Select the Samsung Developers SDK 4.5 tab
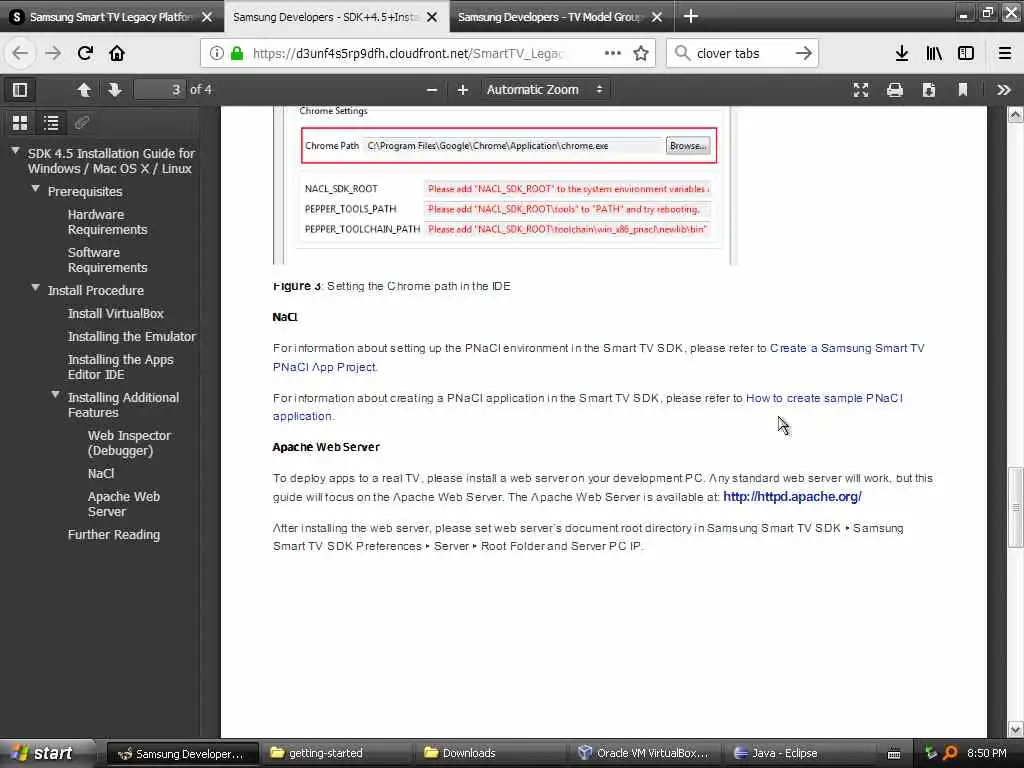 pos(325,17)
